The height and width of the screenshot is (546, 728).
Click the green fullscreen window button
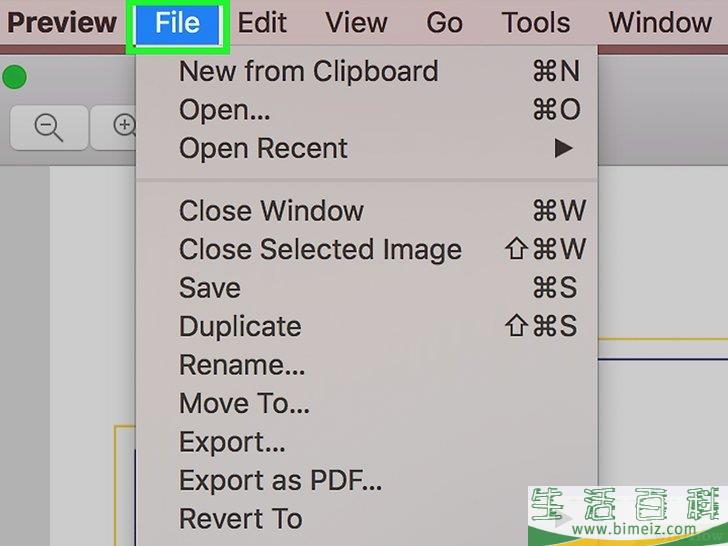point(14,77)
